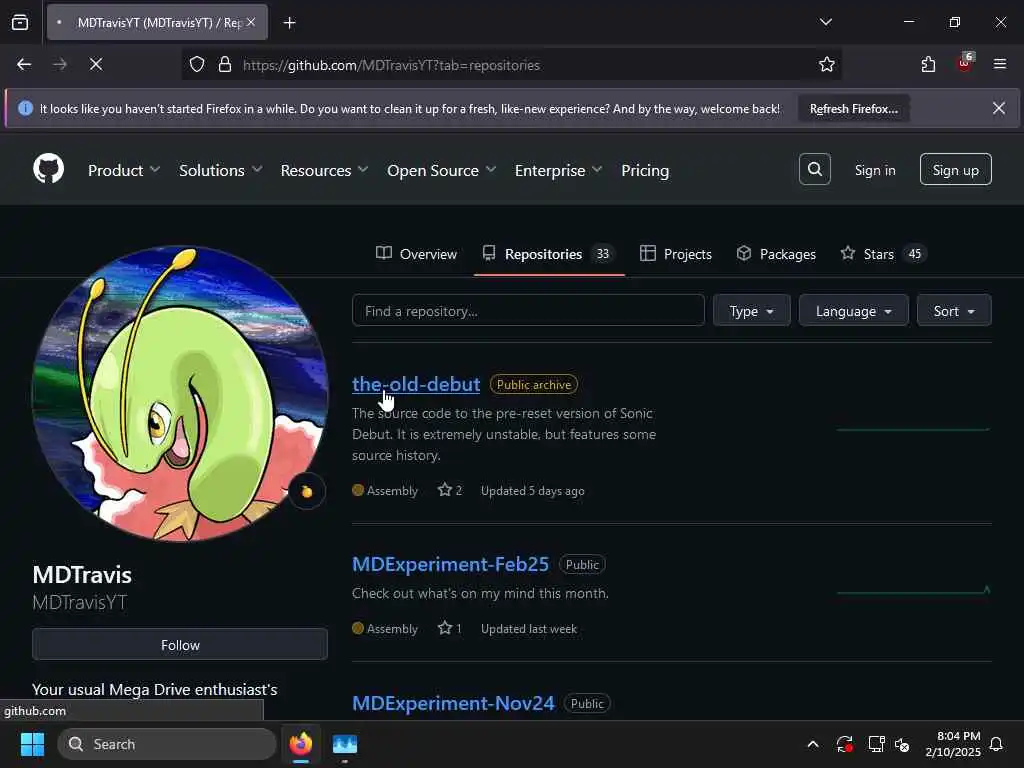Image resolution: width=1024 pixels, height=768 pixels.
Task: Open the Pricing menu link
Action: pos(645,170)
